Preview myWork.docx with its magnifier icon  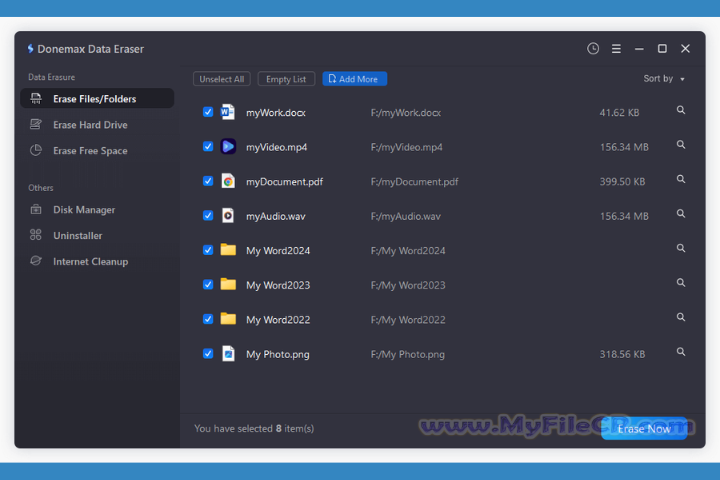[681, 110]
